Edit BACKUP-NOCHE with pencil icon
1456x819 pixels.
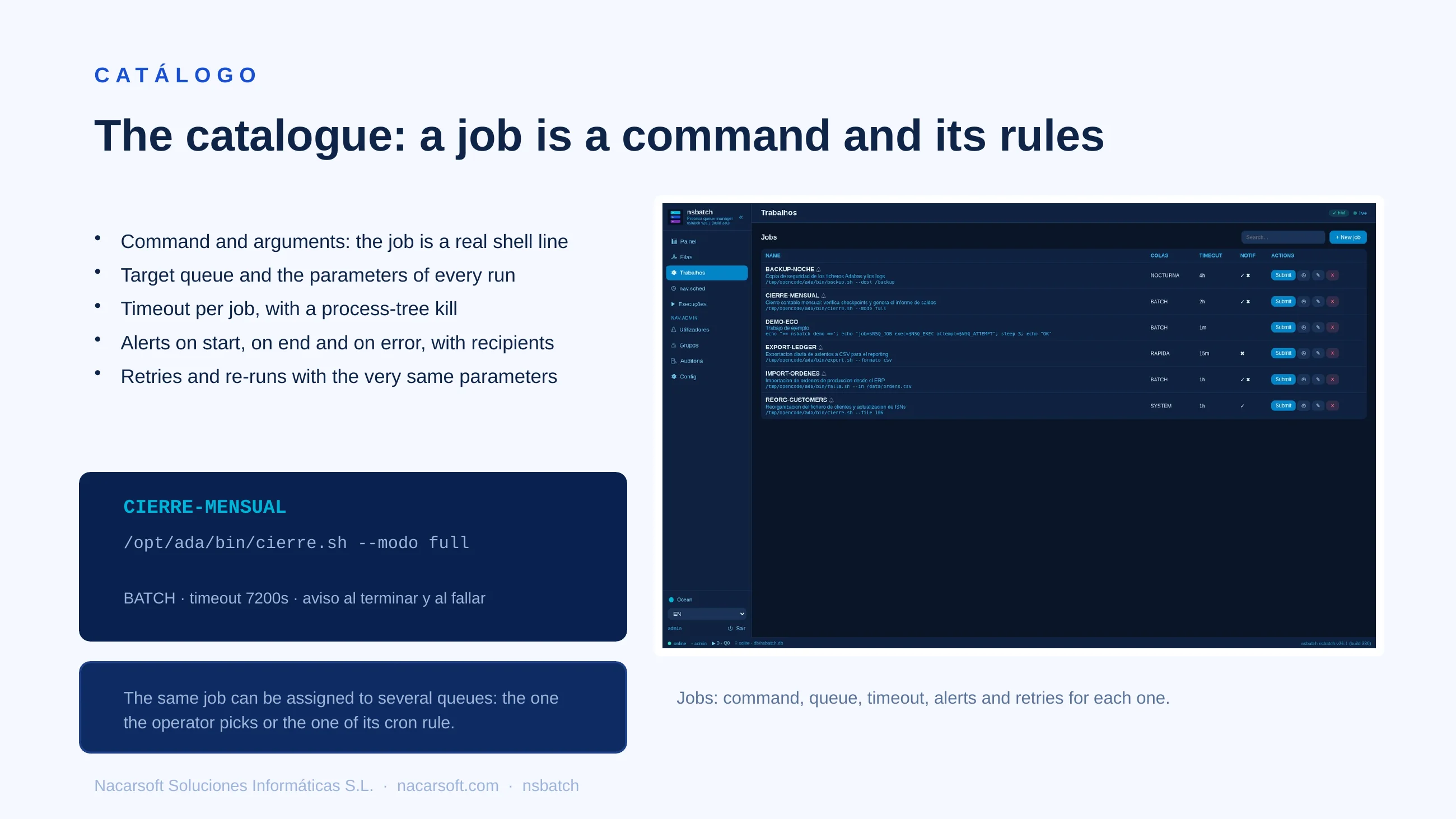point(1318,275)
